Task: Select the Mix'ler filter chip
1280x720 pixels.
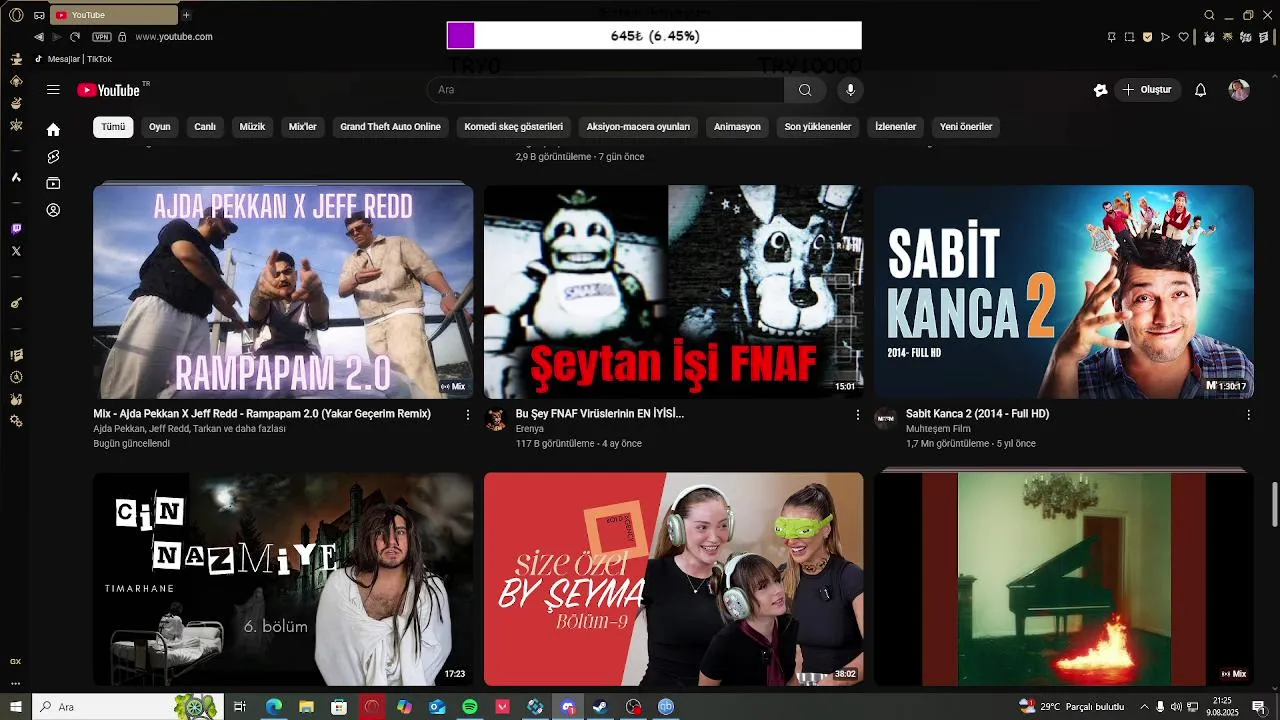Action: click(x=303, y=127)
